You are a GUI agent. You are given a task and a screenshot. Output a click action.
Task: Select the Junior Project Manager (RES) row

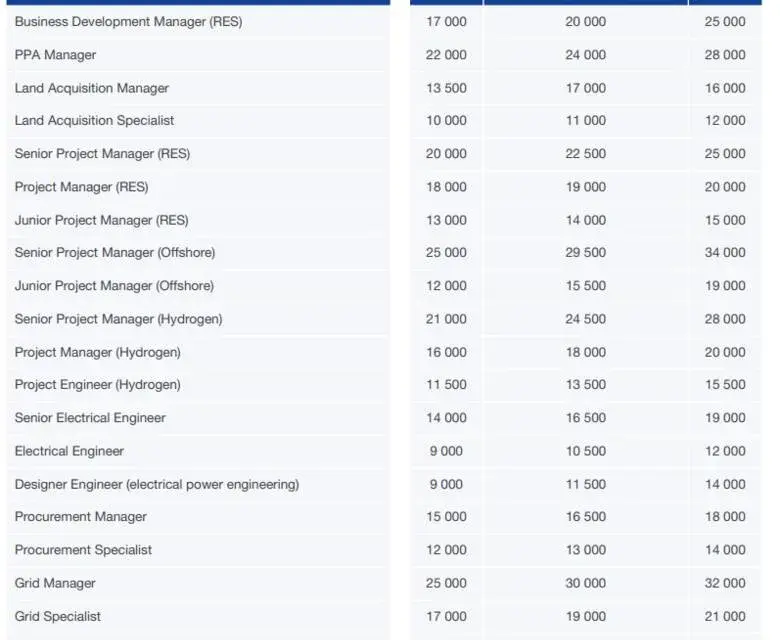pyautogui.click(x=384, y=220)
